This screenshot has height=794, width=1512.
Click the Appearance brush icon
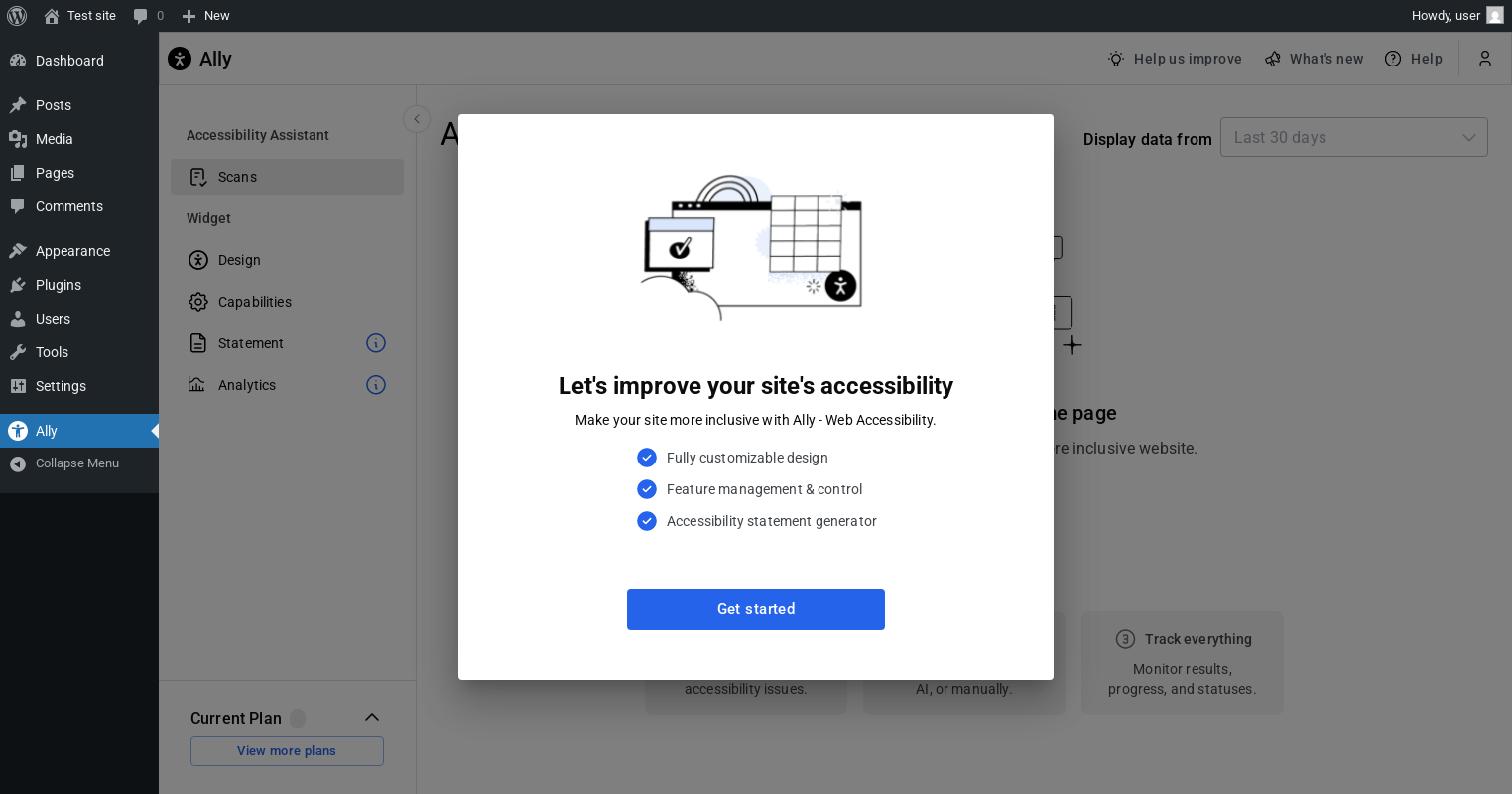[18, 251]
